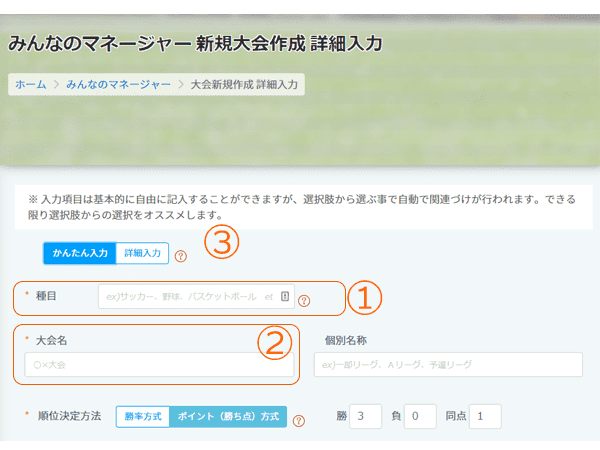This screenshot has width=600, height=450.
Task: Go to ホーム via breadcrumb
Action: [x=30, y=85]
